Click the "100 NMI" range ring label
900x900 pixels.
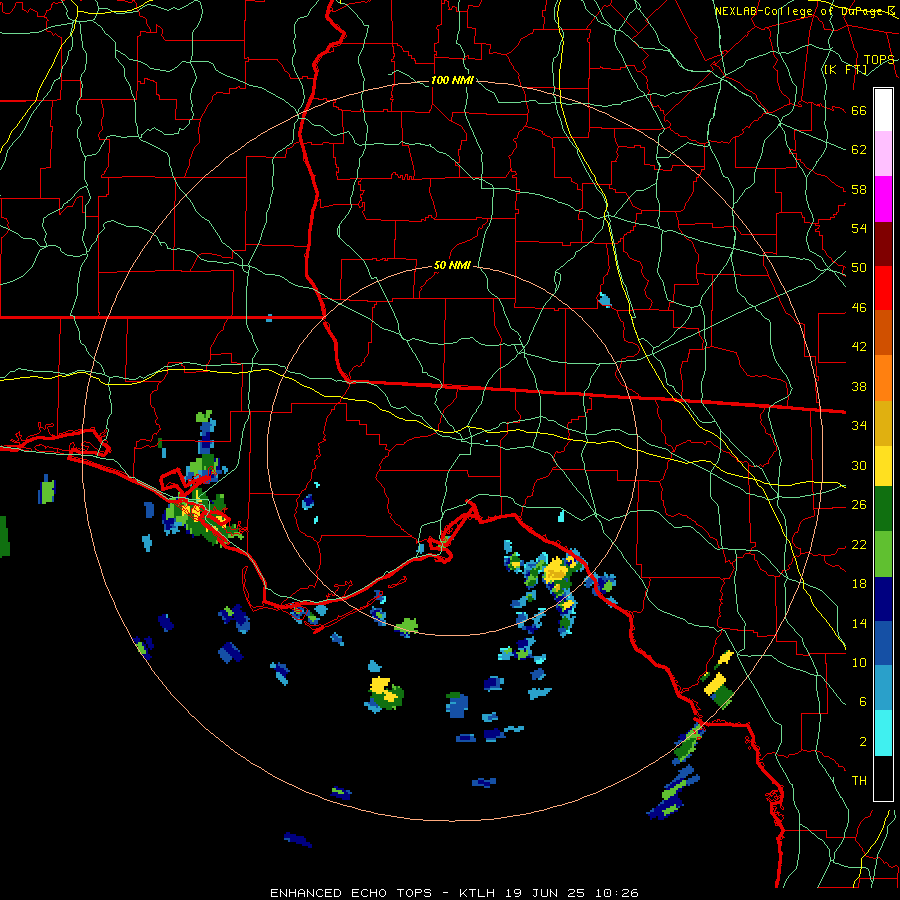point(452,80)
